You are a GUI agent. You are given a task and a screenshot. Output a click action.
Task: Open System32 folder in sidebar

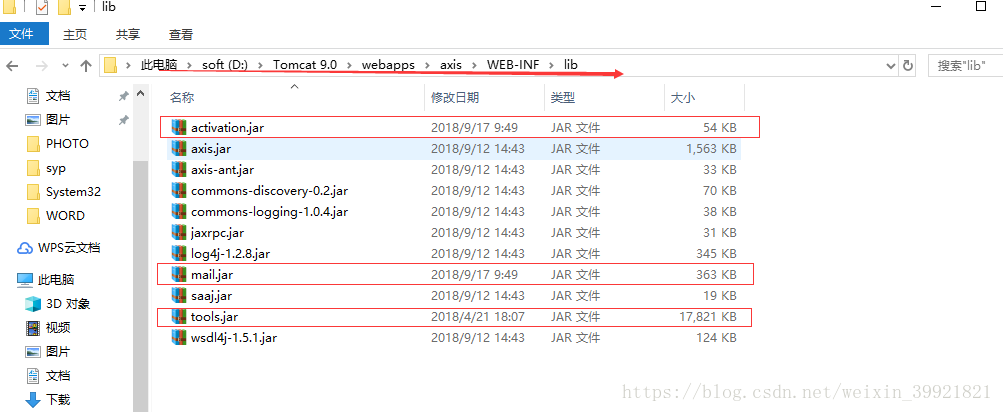(x=73, y=192)
